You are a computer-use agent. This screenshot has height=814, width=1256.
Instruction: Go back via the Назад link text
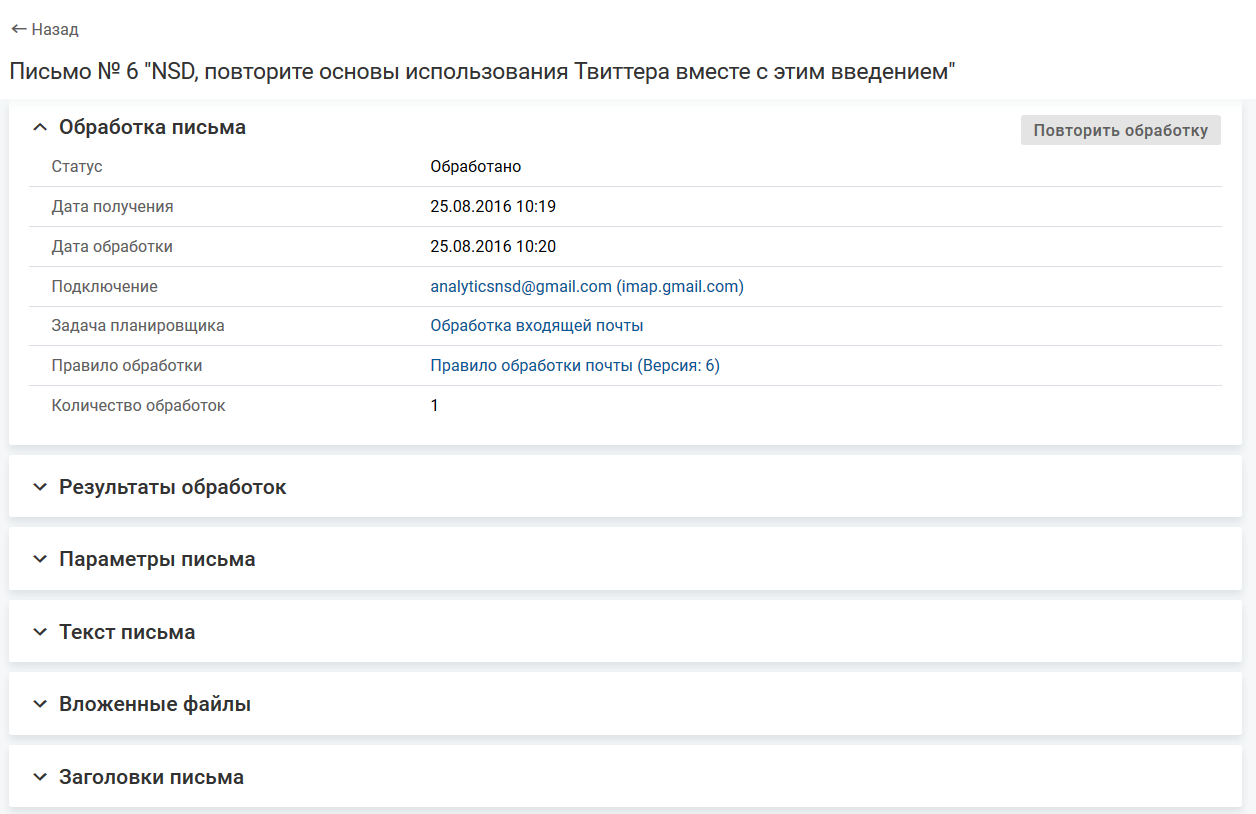55,30
